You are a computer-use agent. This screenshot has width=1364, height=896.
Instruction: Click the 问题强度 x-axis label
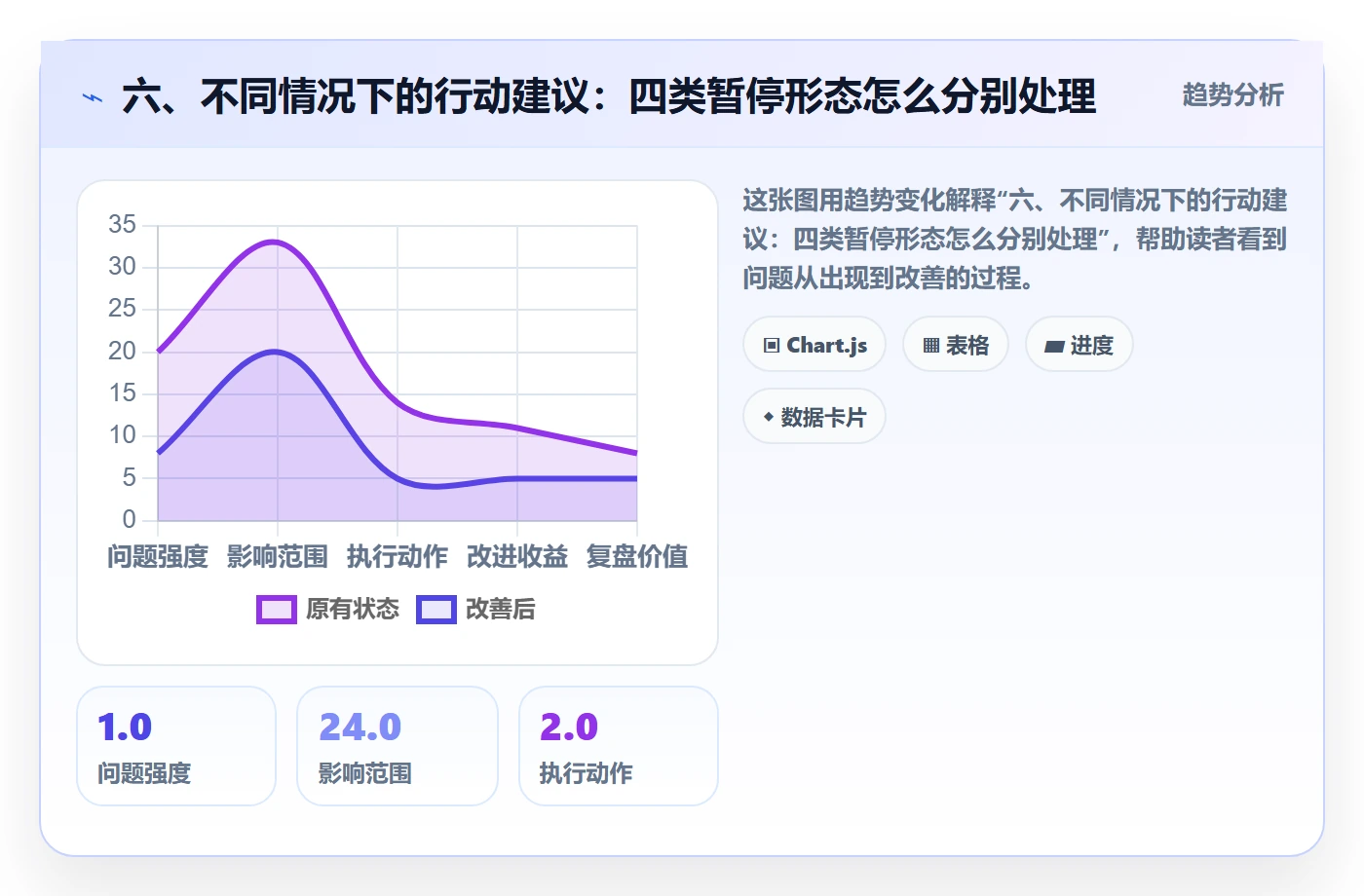point(158,557)
